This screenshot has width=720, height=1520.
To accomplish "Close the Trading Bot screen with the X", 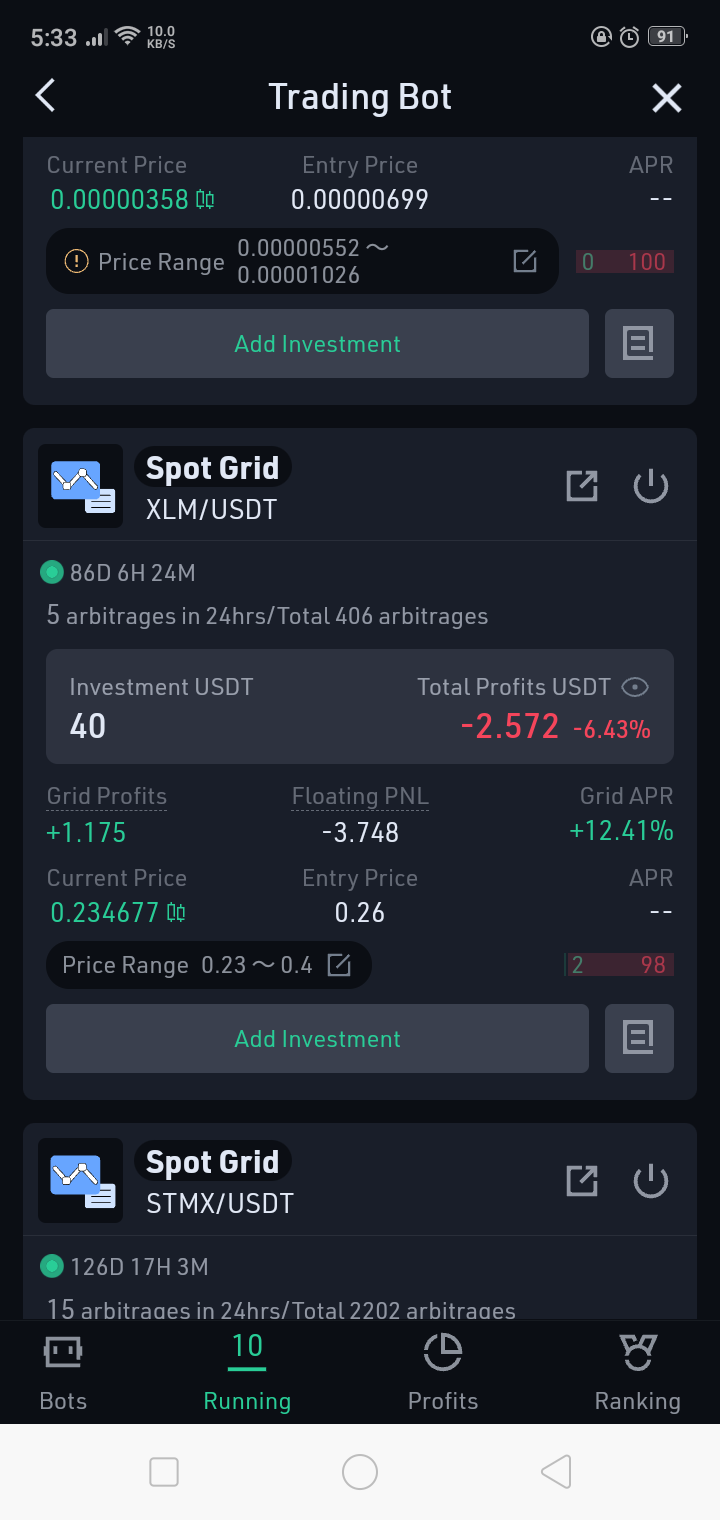I will coord(667,97).
